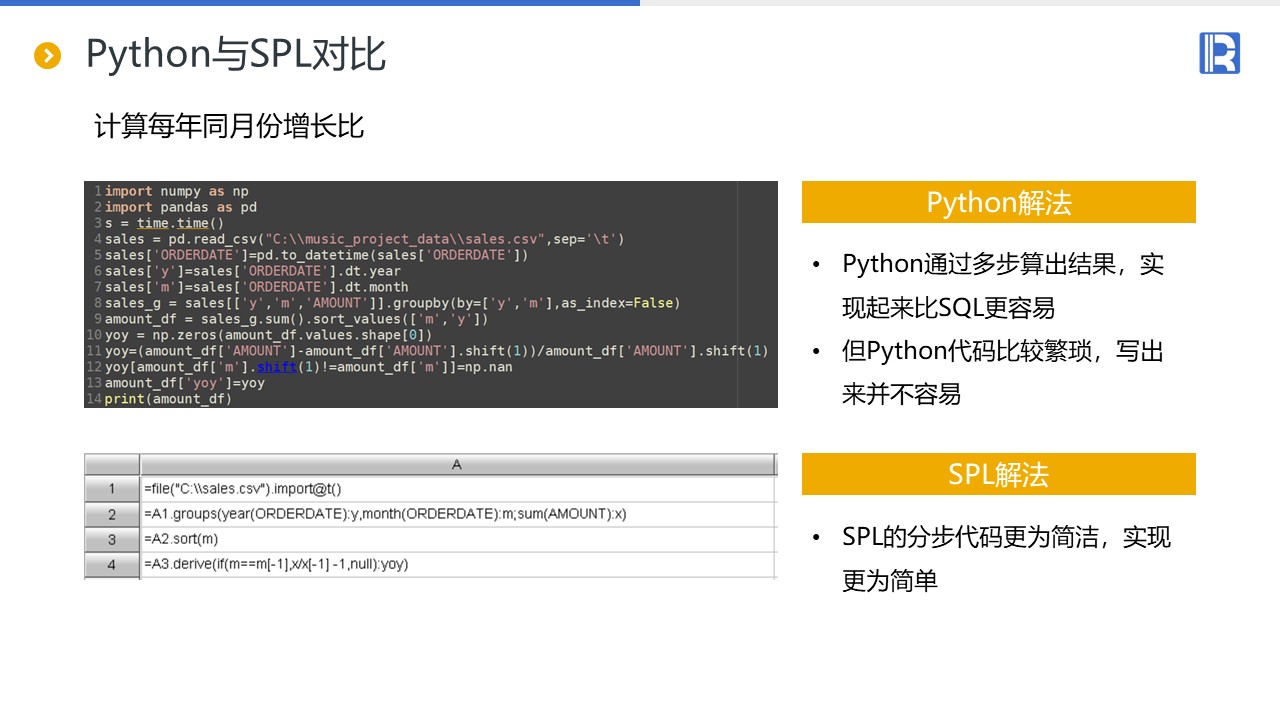Click the print(amount_df) code line
The image size is (1280, 720).
tap(168, 399)
